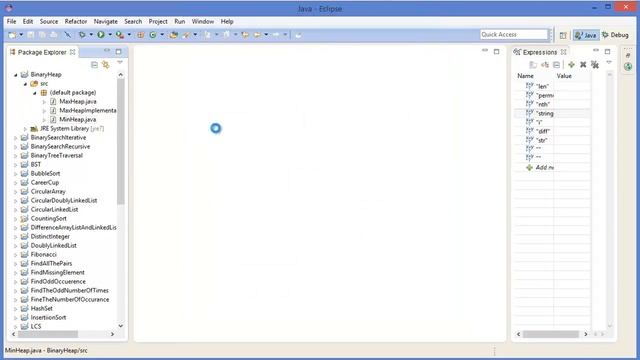Collapse the src folder node
The image size is (640, 360).
(x=25, y=84)
